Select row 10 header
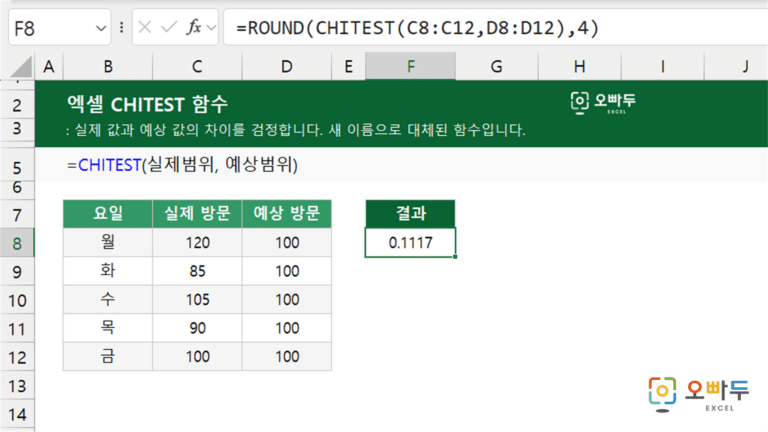Viewport: 768px width, 432px height. click(x=17, y=300)
